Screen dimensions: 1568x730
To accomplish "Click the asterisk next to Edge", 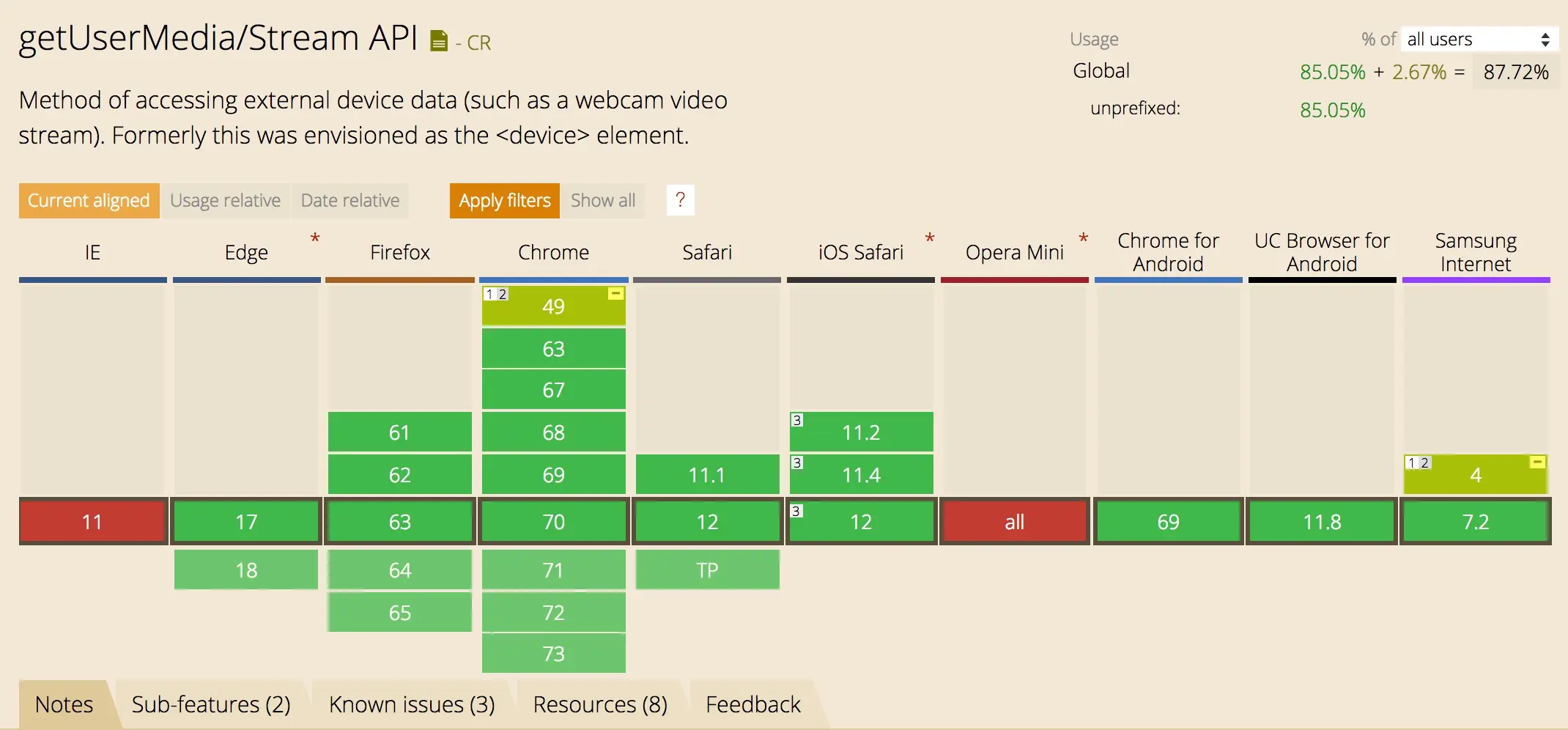I will pos(315,238).
